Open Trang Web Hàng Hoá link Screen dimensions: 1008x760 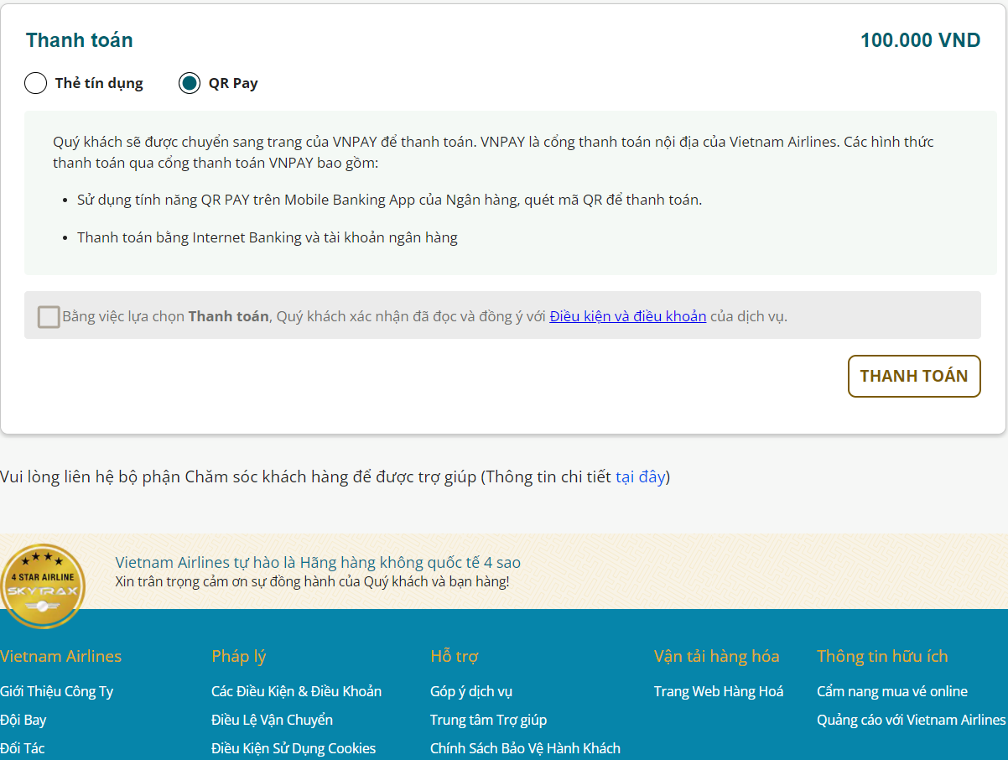click(718, 691)
